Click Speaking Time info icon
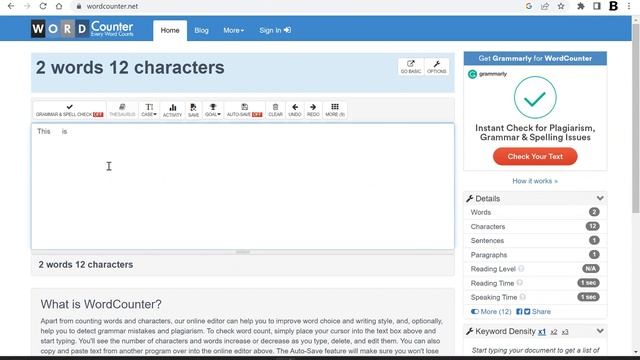 click(522, 297)
